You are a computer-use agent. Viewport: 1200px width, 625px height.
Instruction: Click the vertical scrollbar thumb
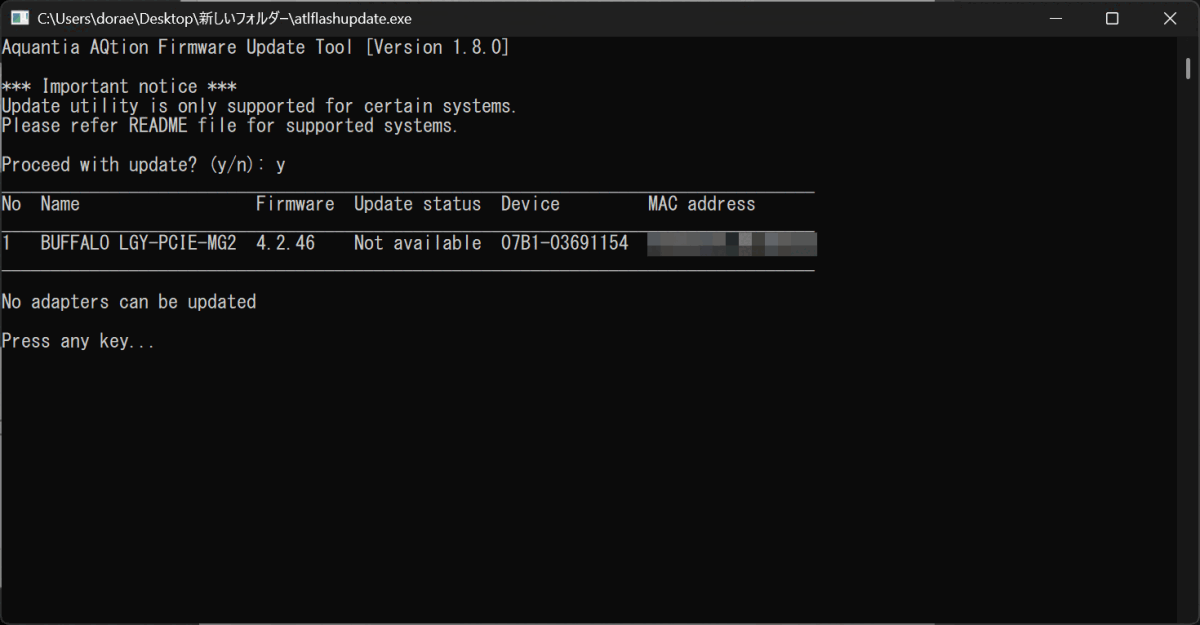pyautogui.click(x=1187, y=68)
